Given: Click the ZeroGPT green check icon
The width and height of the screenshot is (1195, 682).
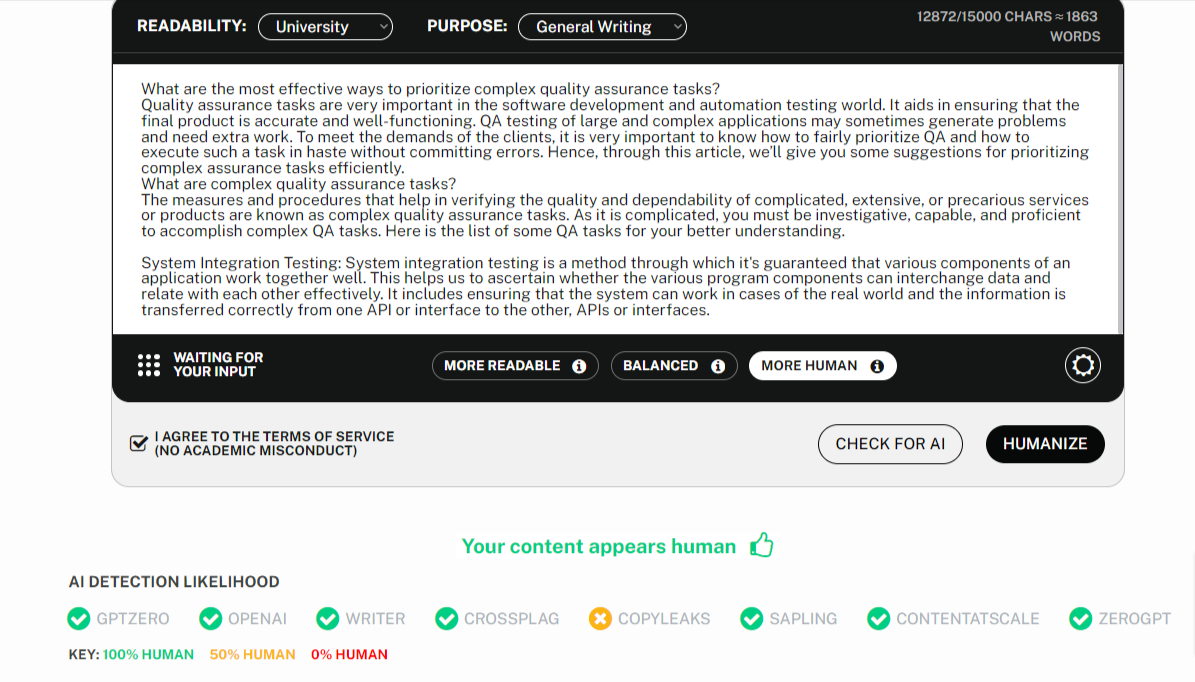Looking at the screenshot, I should coord(1080,619).
